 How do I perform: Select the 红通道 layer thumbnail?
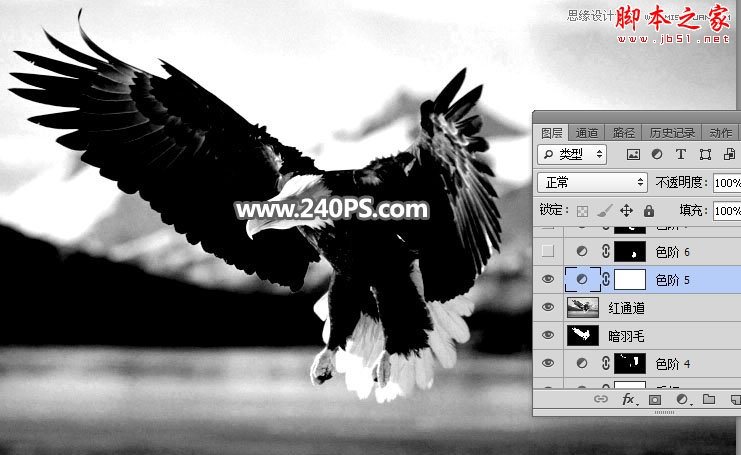(x=583, y=308)
